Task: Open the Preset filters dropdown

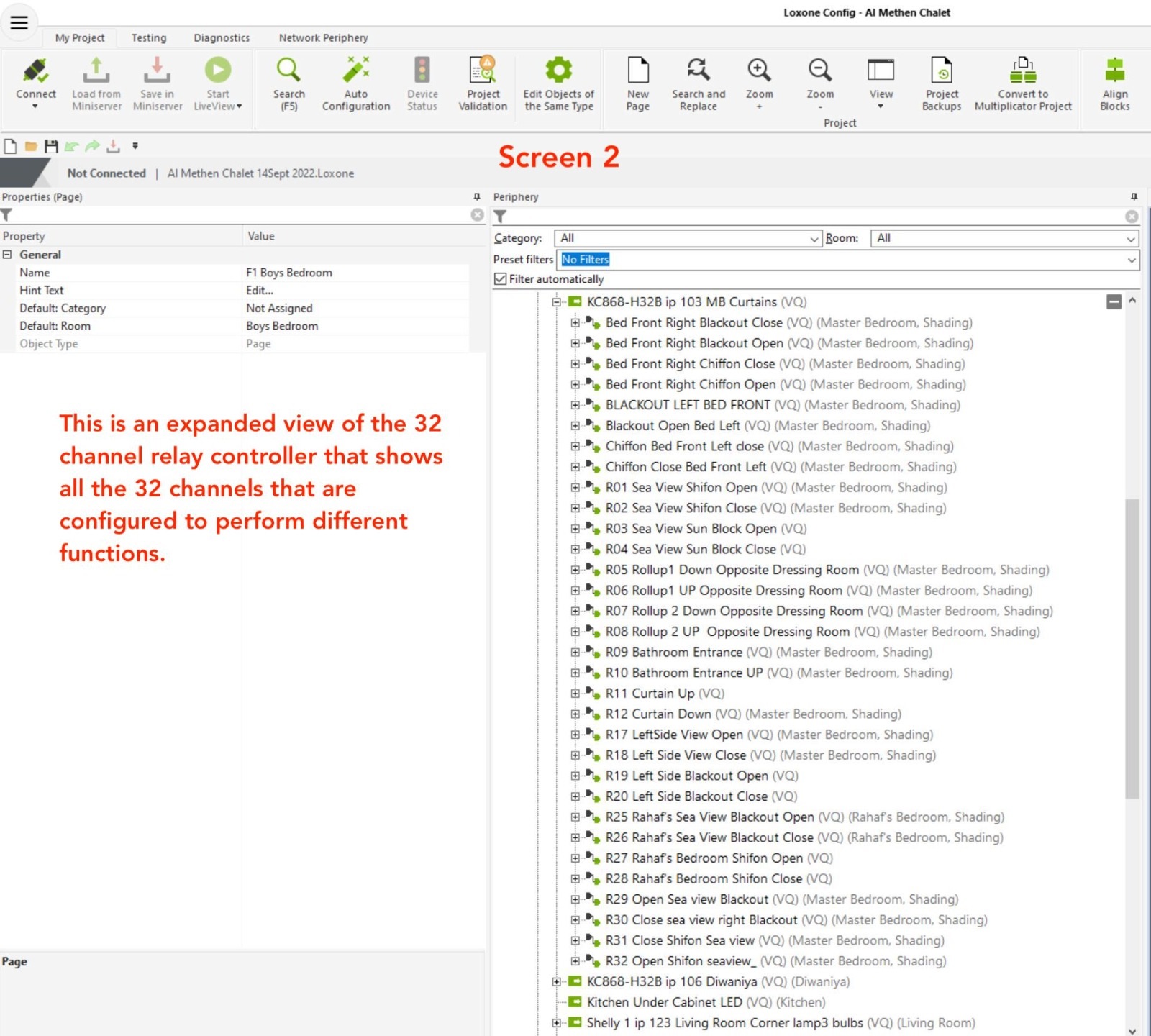Action: (1131, 260)
